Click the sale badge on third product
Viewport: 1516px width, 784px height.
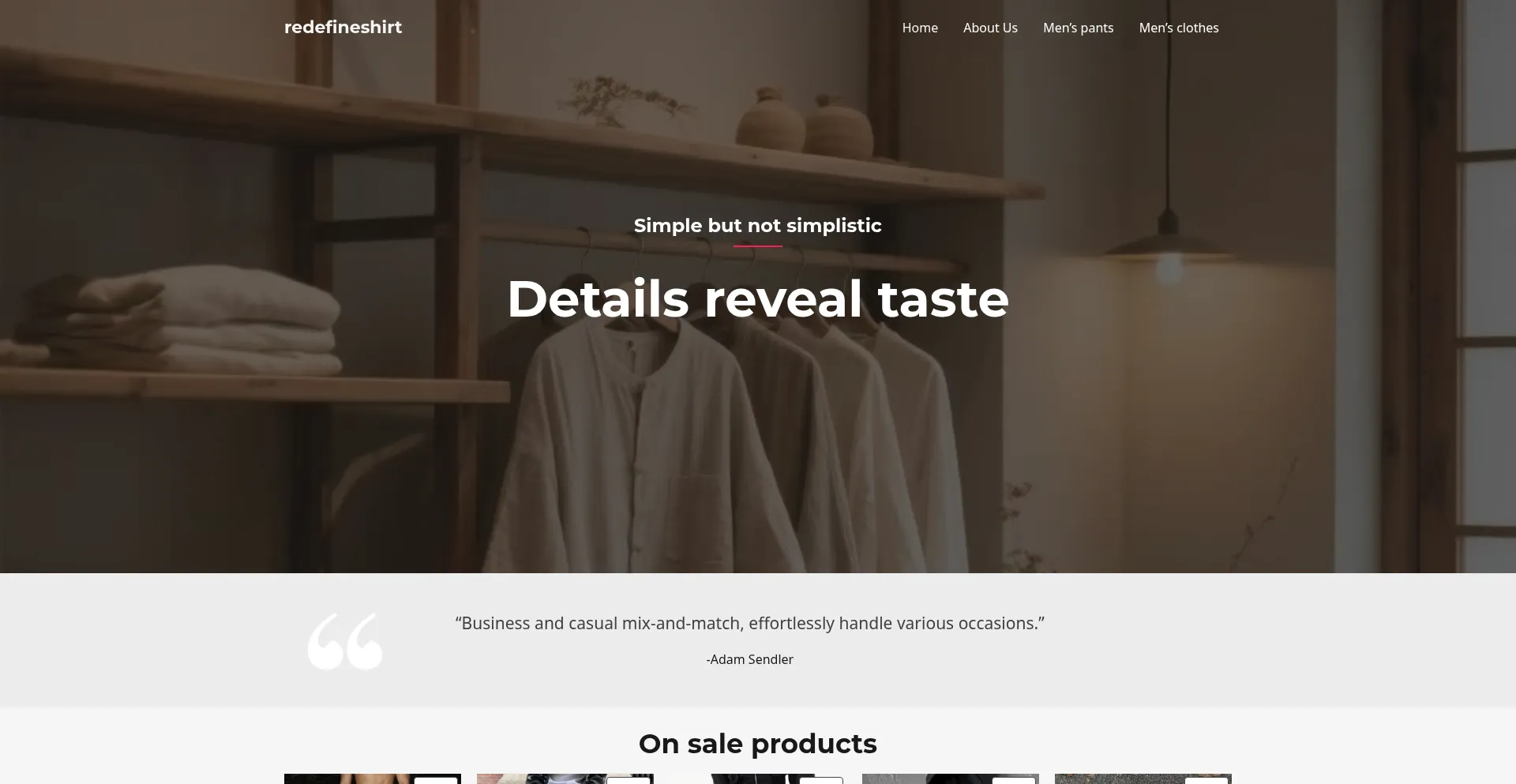(x=821, y=781)
